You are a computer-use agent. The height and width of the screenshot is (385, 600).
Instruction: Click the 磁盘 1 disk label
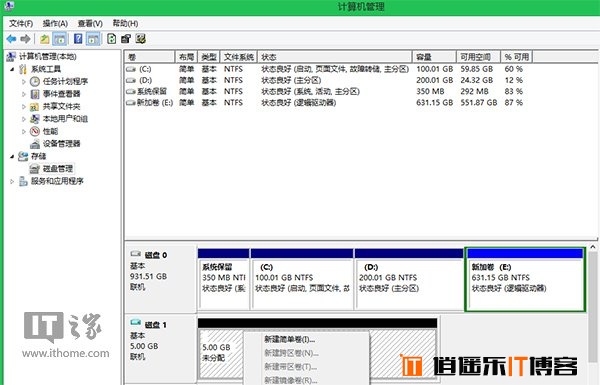pos(156,325)
